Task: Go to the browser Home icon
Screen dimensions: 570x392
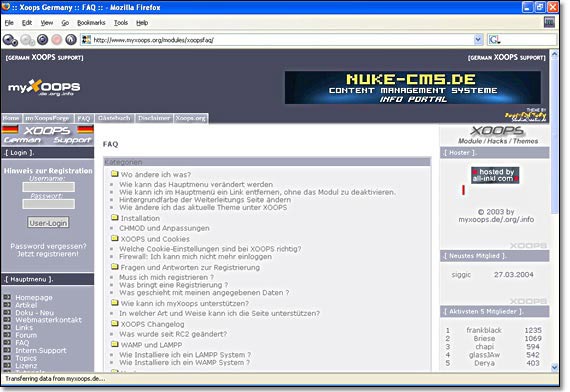Action: click(x=71, y=39)
